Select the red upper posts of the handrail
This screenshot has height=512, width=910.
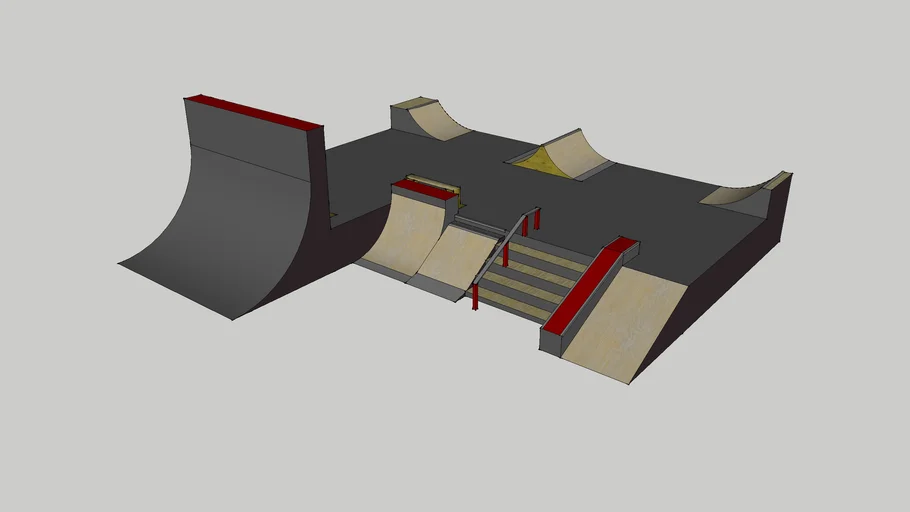pos(530,222)
